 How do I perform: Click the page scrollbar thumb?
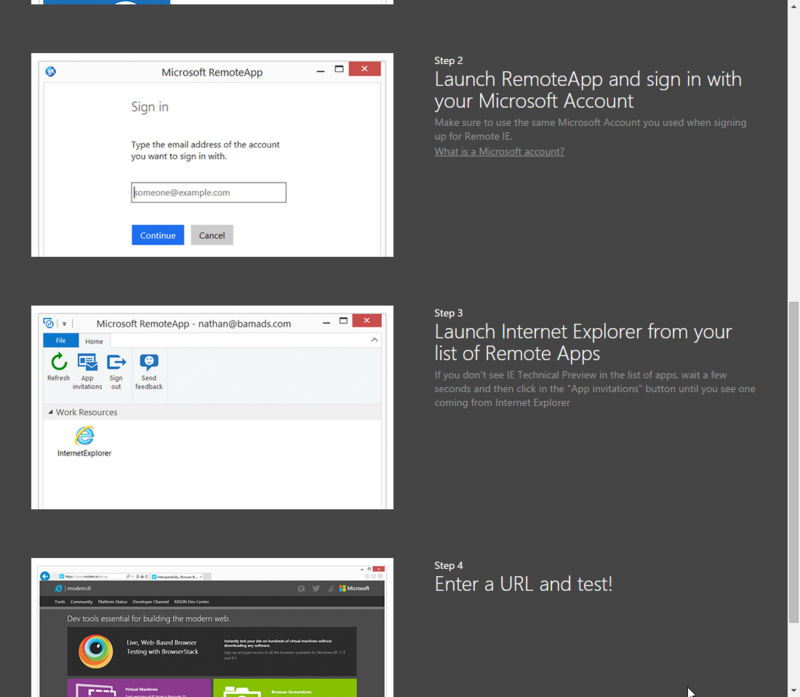(793, 462)
